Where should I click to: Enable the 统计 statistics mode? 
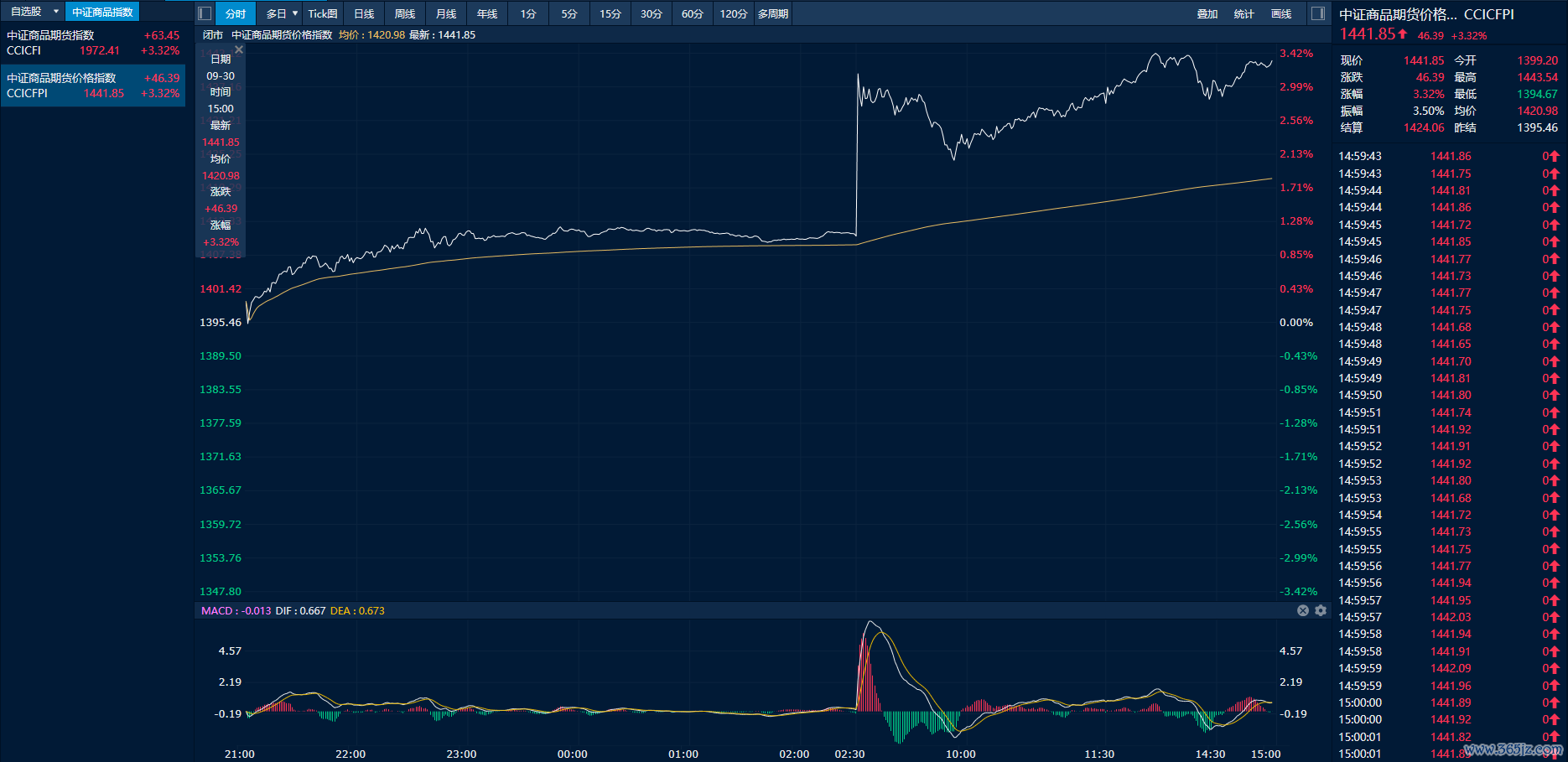[x=1244, y=13]
